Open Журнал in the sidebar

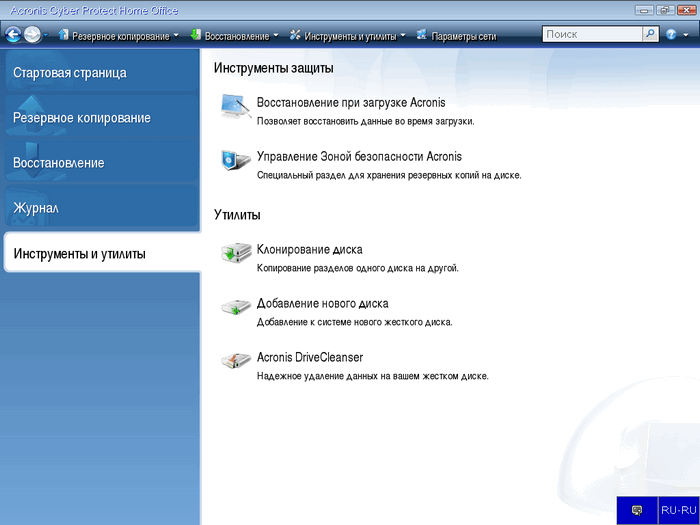[101, 207]
